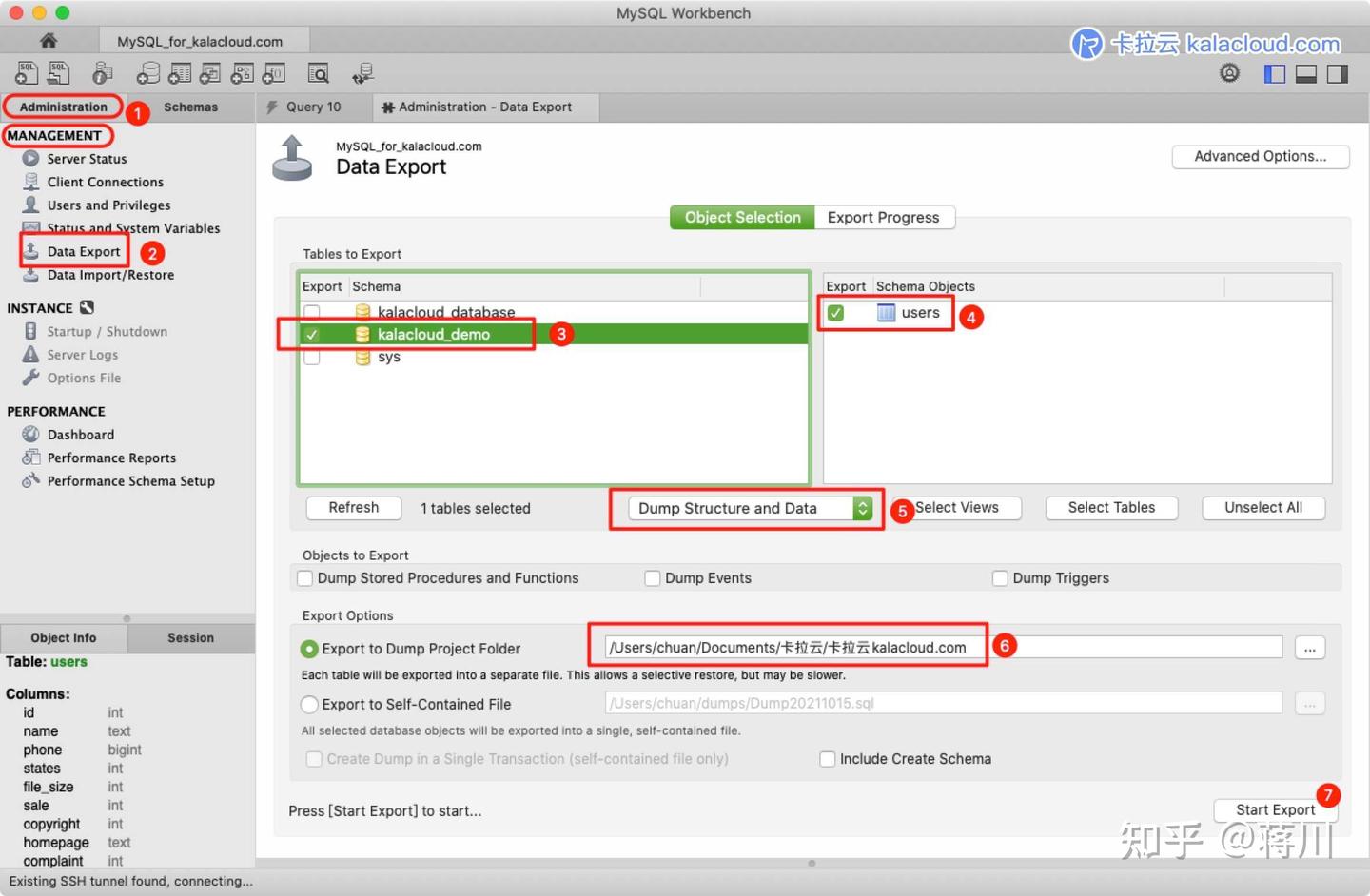Select the Server Status management item
The width and height of the screenshot is (1370, 896).
pos(86,159)
